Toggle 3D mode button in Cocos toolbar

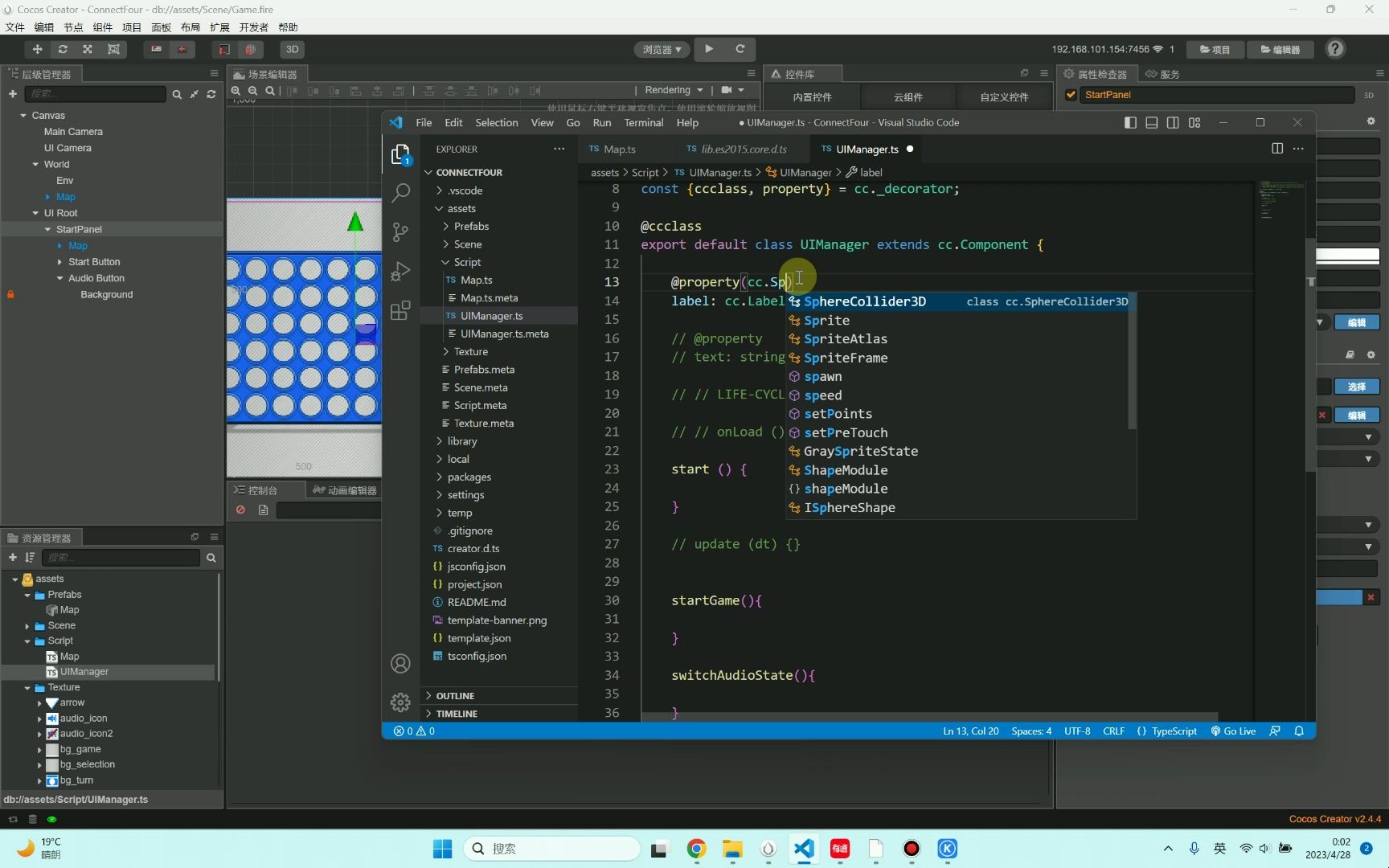[293, 49]
